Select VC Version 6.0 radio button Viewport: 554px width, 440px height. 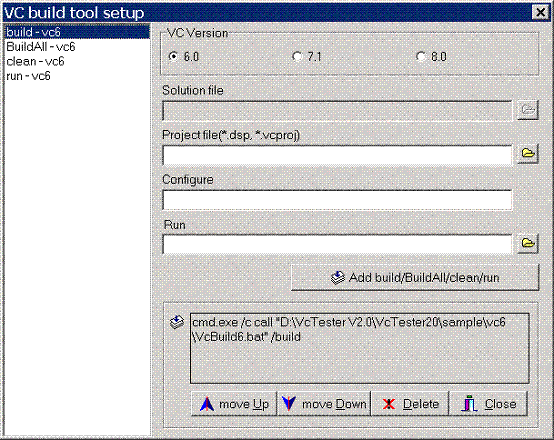[173, 57]
